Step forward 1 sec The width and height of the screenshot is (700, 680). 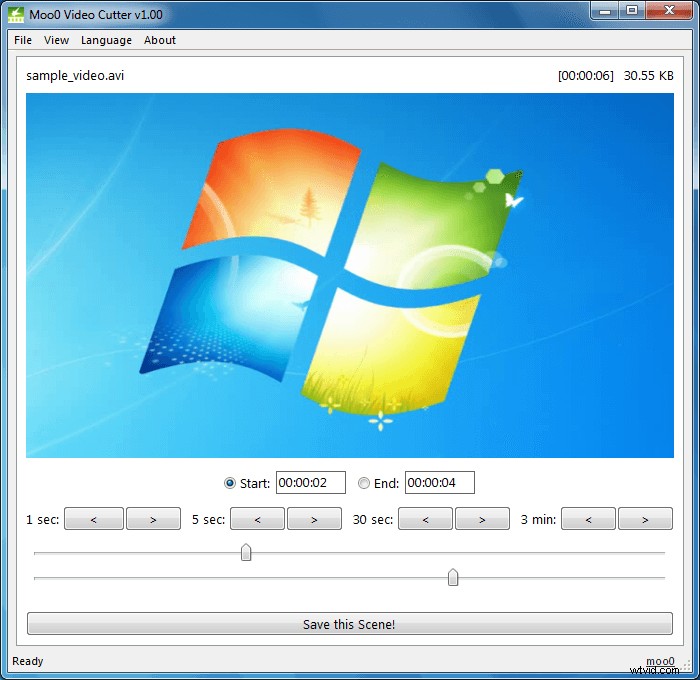154,519
